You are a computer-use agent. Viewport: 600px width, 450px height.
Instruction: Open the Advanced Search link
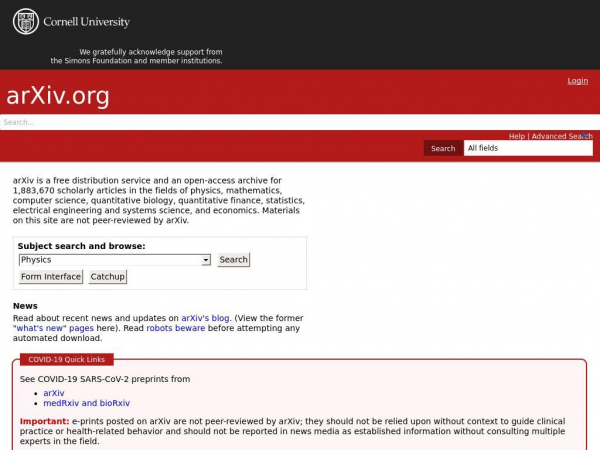coord(562,136)
